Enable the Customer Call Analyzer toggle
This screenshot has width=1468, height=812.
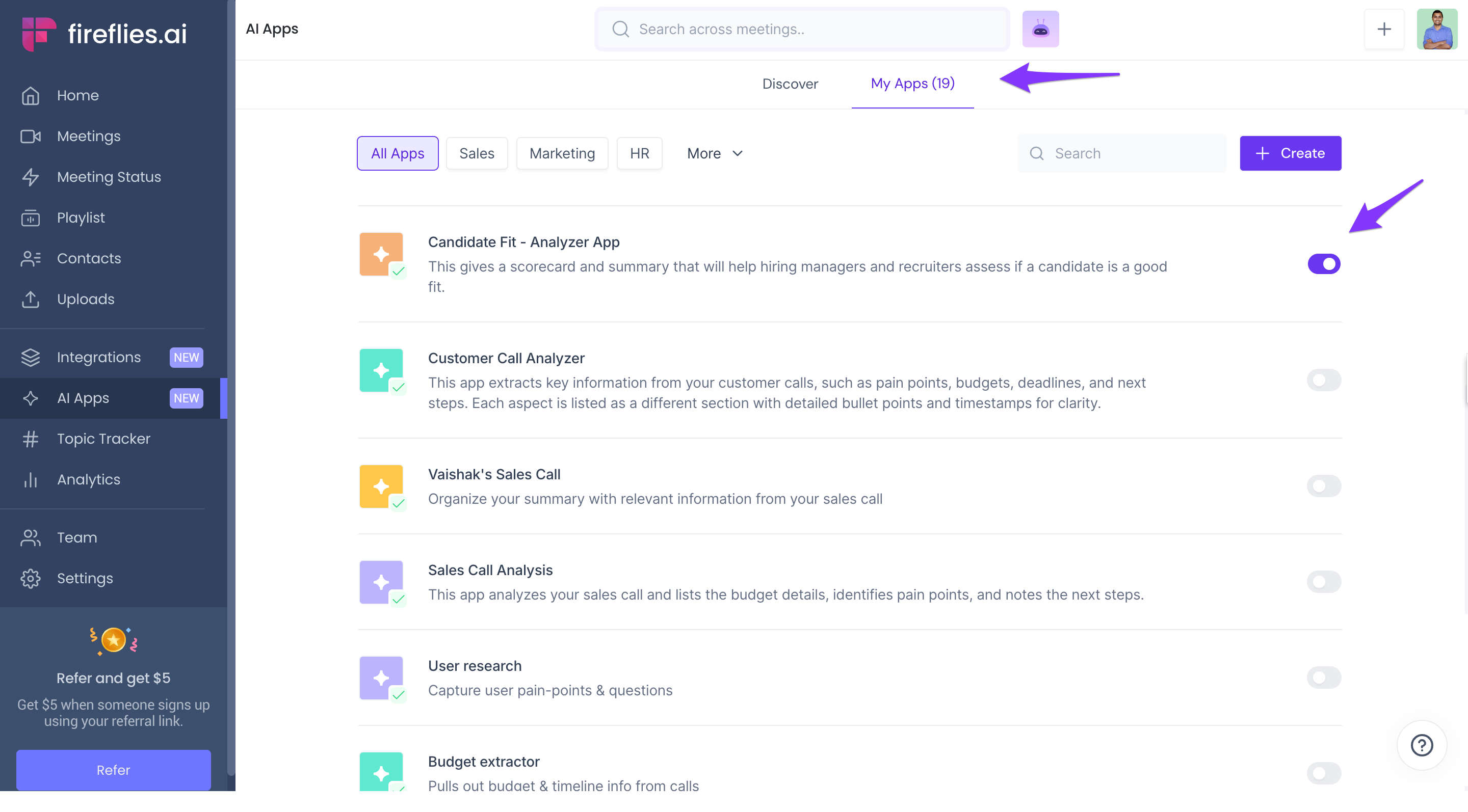click(1323, 380)
